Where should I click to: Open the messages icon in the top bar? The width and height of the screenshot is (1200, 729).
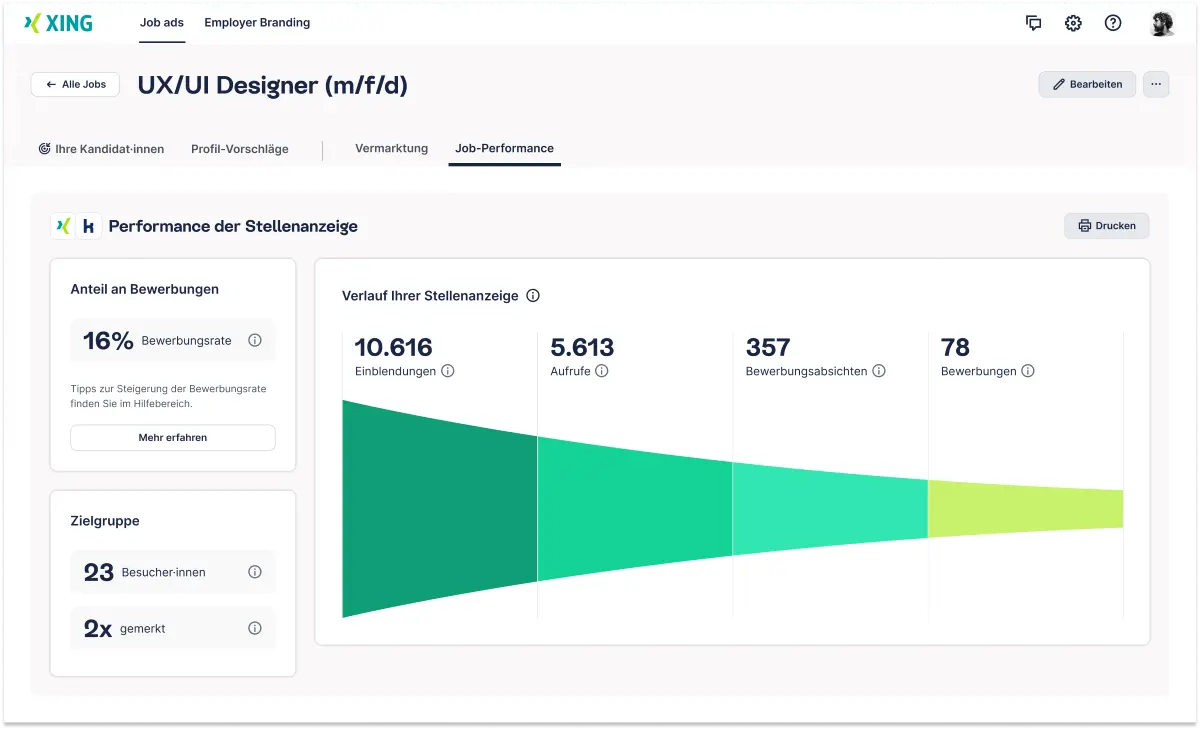pyautogui.click(x=1033, y=23)
